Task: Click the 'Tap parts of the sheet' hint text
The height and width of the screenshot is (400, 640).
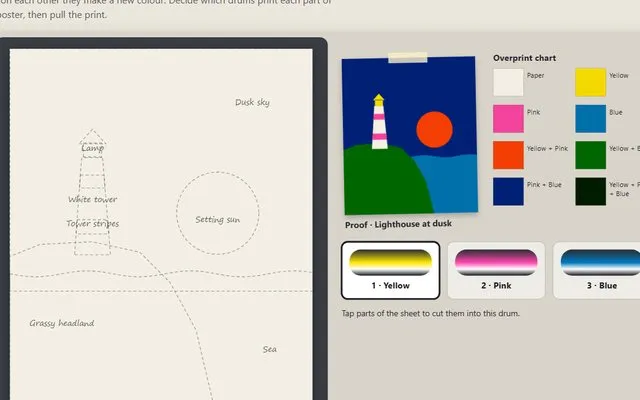Action: click(x=431, y=313)
